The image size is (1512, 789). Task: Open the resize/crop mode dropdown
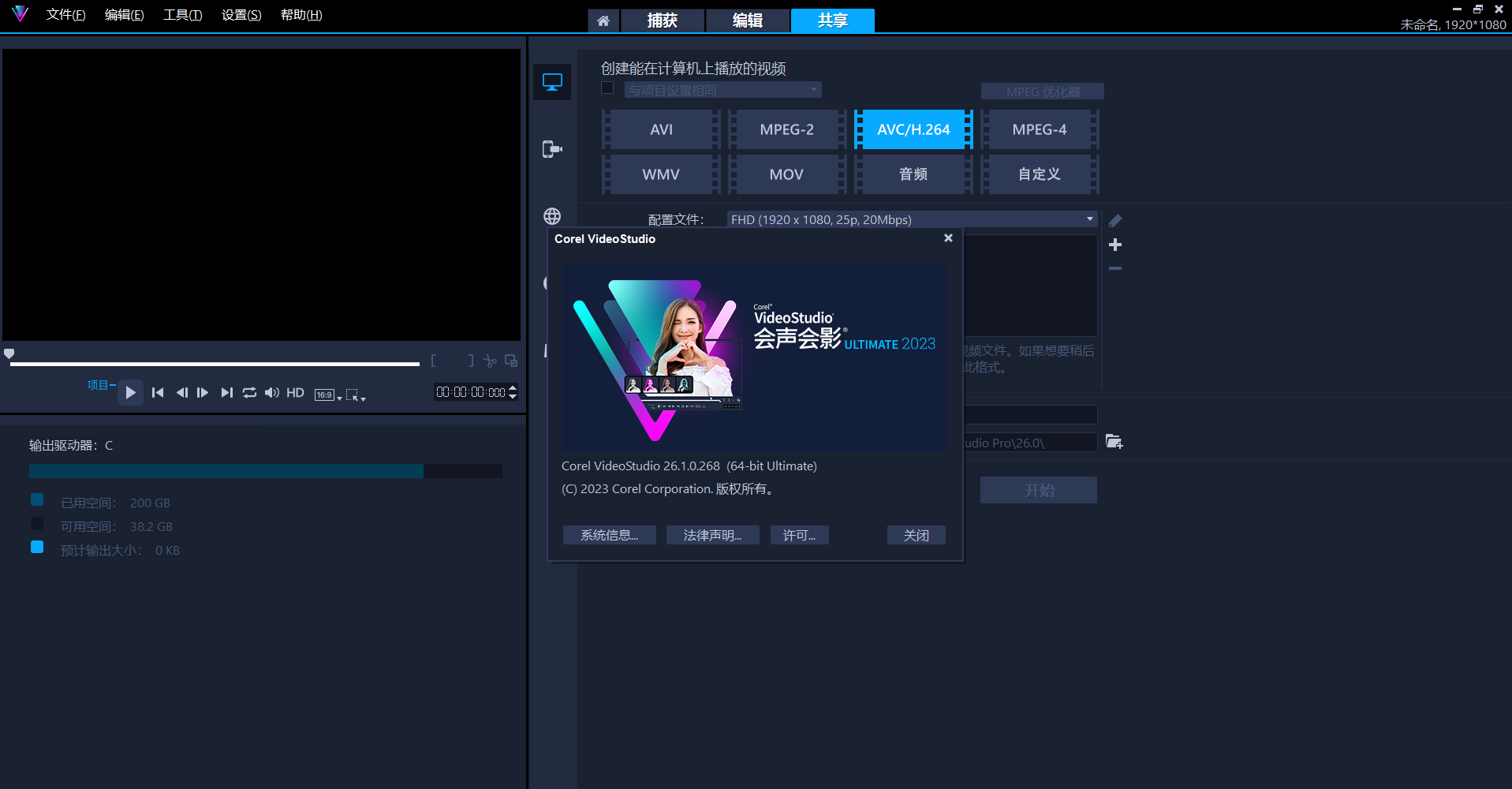[356, 394]
